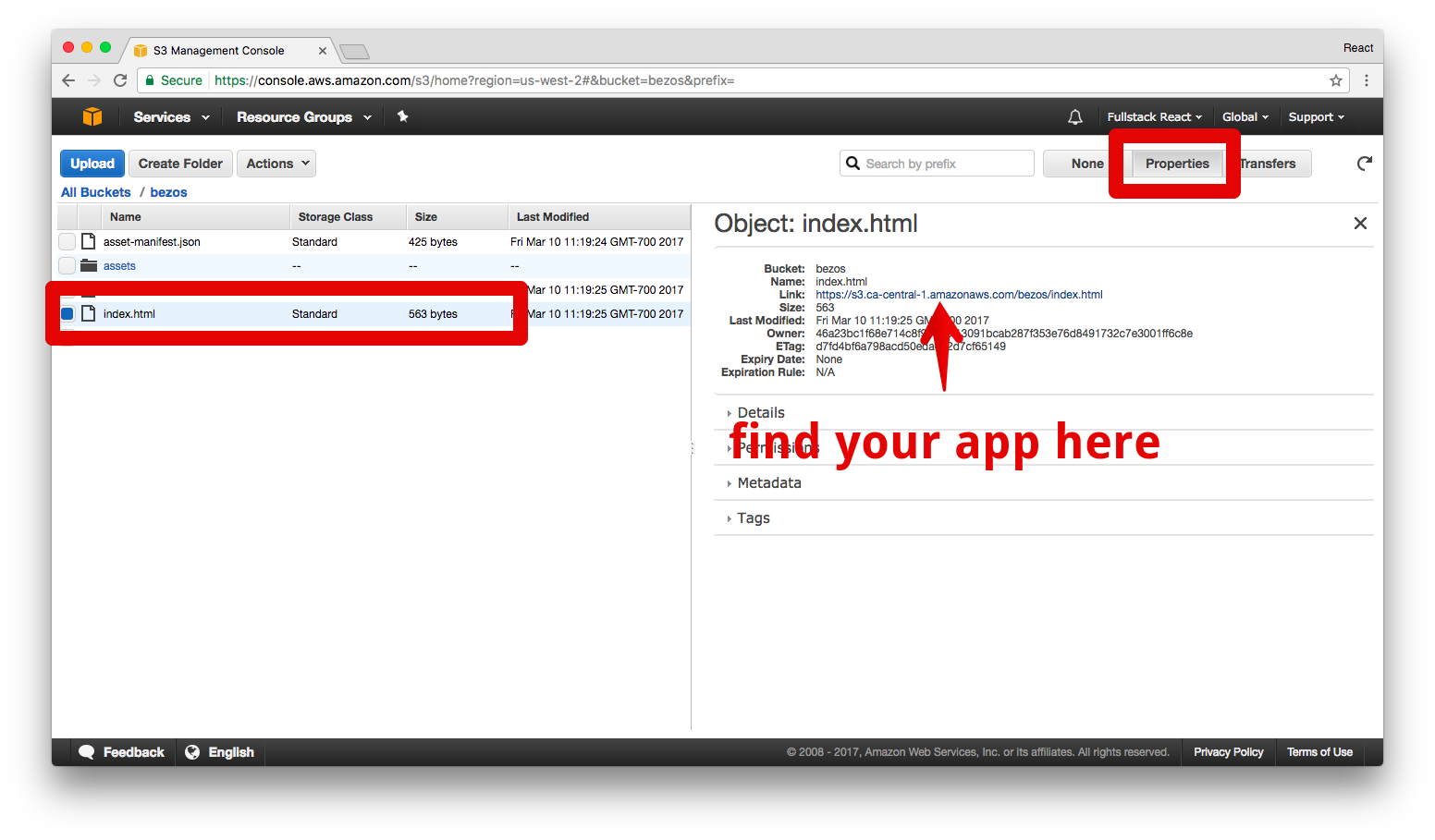Click the pin shortcut icon in navbar
1435x840 pixels.
402,116
